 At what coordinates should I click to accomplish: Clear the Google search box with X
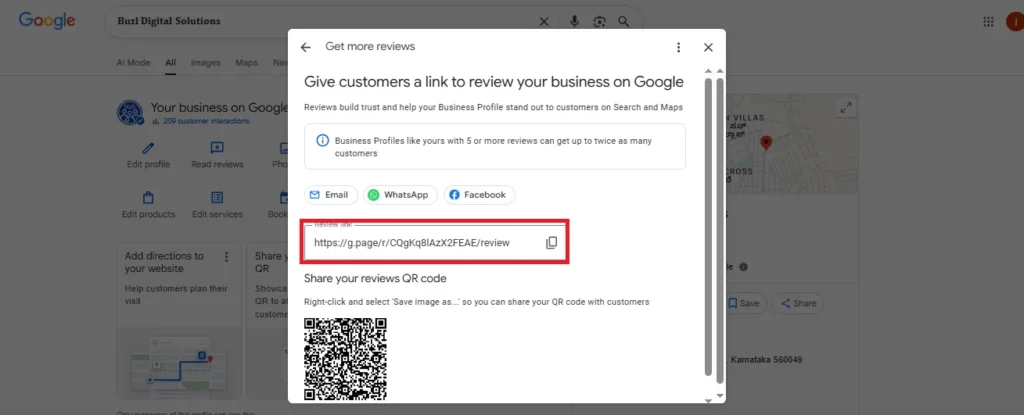544,22
